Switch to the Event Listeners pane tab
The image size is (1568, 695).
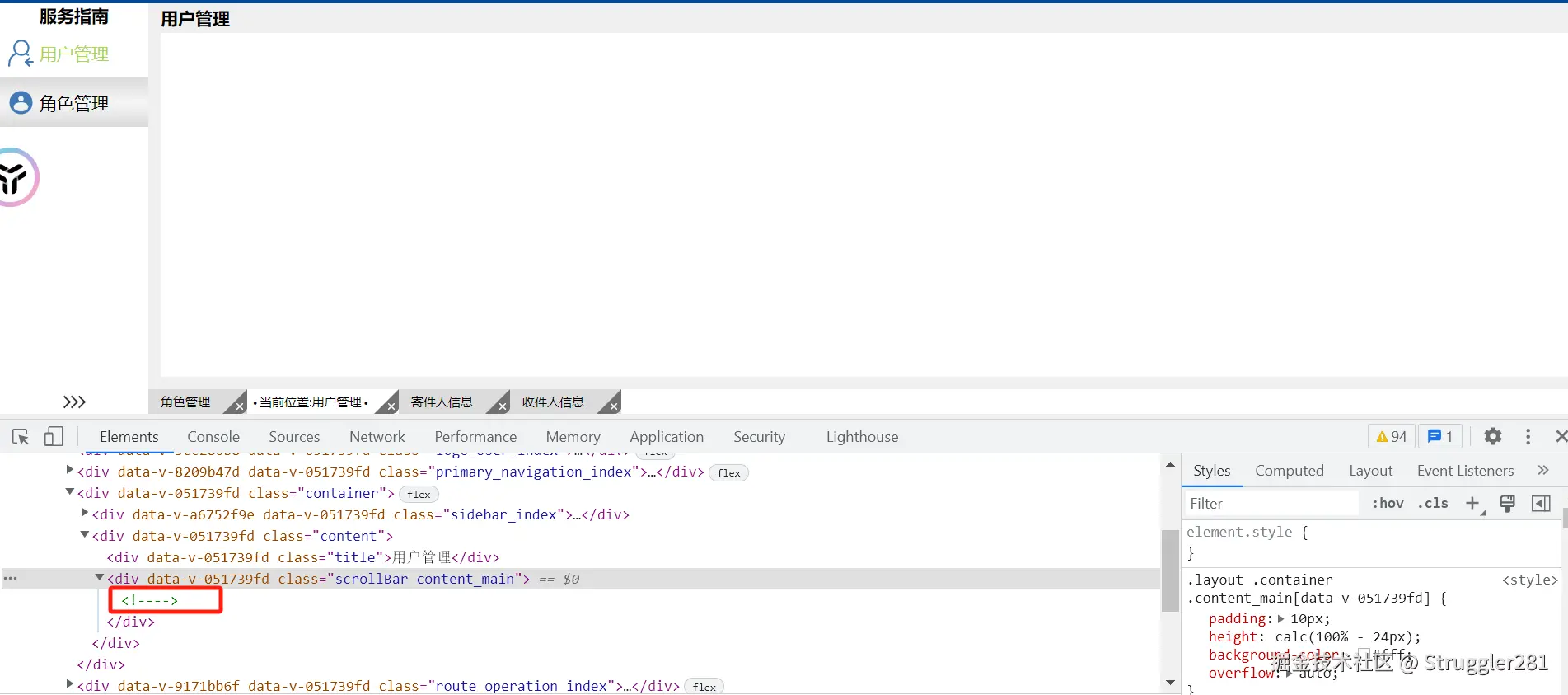coord(1465,471)
